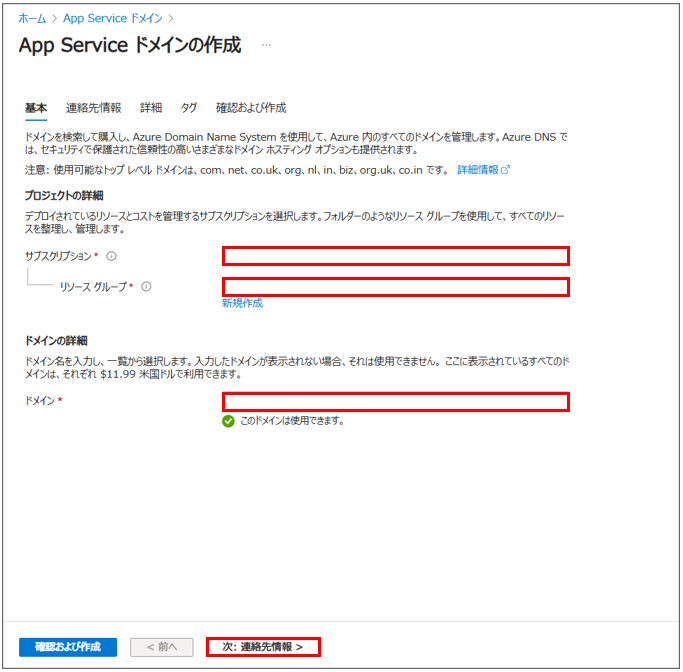Viewport: 683px width, 672px height.
Task: Click the < 前へ button
Action: click(x=162, y=647)
